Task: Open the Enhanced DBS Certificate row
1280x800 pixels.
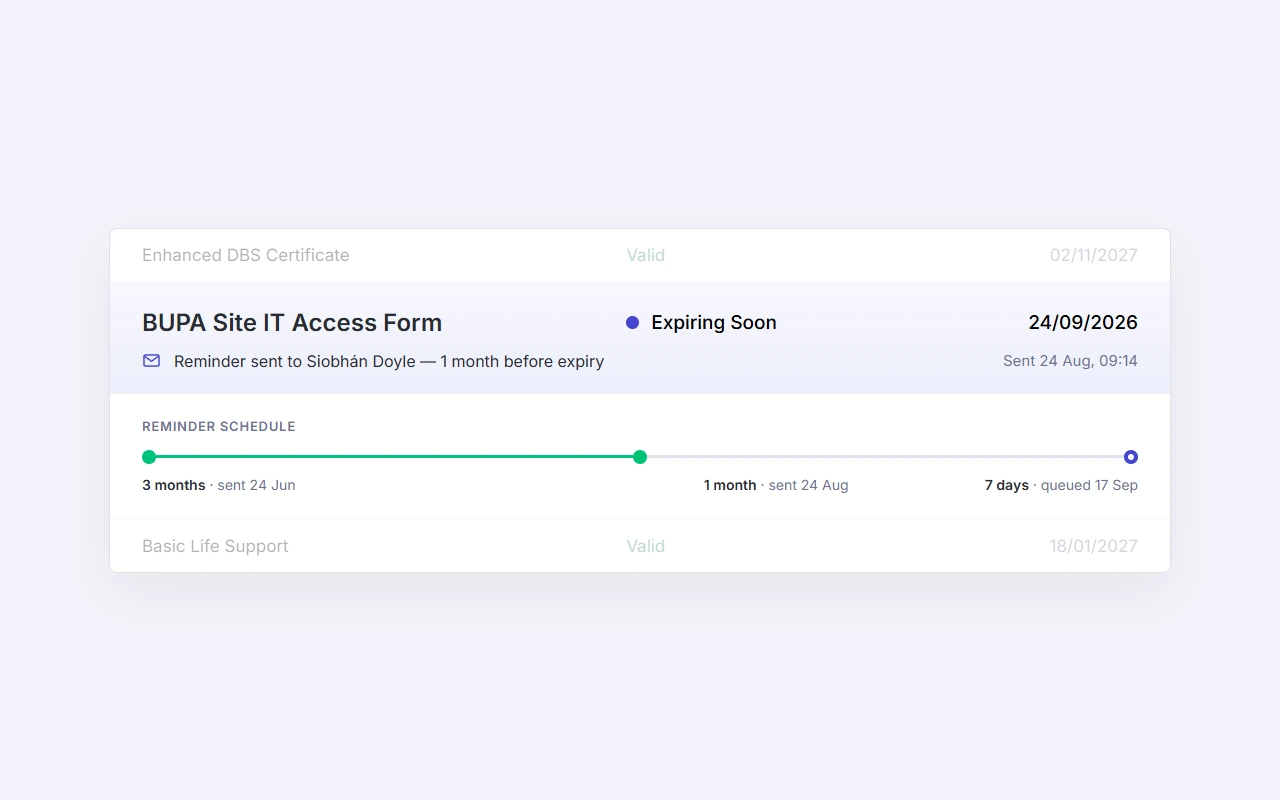Action: point(640,255)
